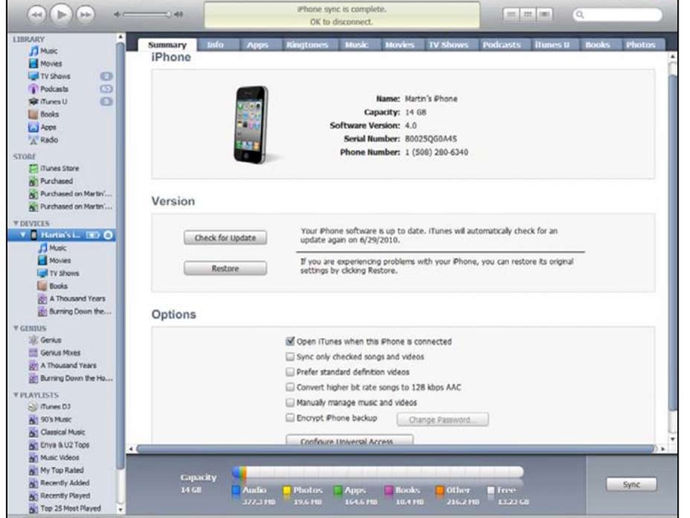Image resolution: width=690 pixels, height=518 pixels.
Task: Click Change Password button
Action: (443, 420)
